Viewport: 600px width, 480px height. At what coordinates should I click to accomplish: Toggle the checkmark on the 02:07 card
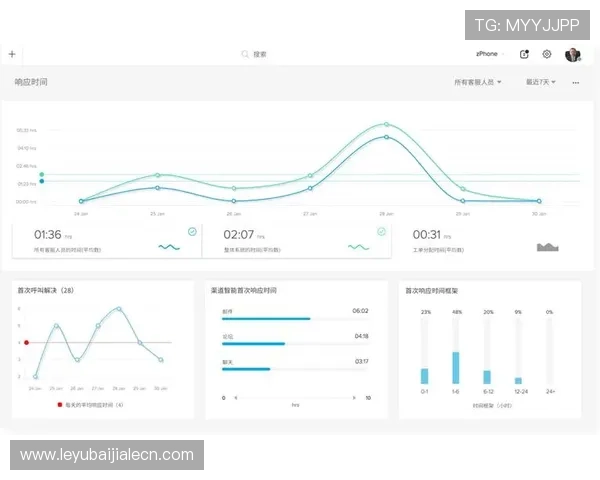(x=381, y=231)
